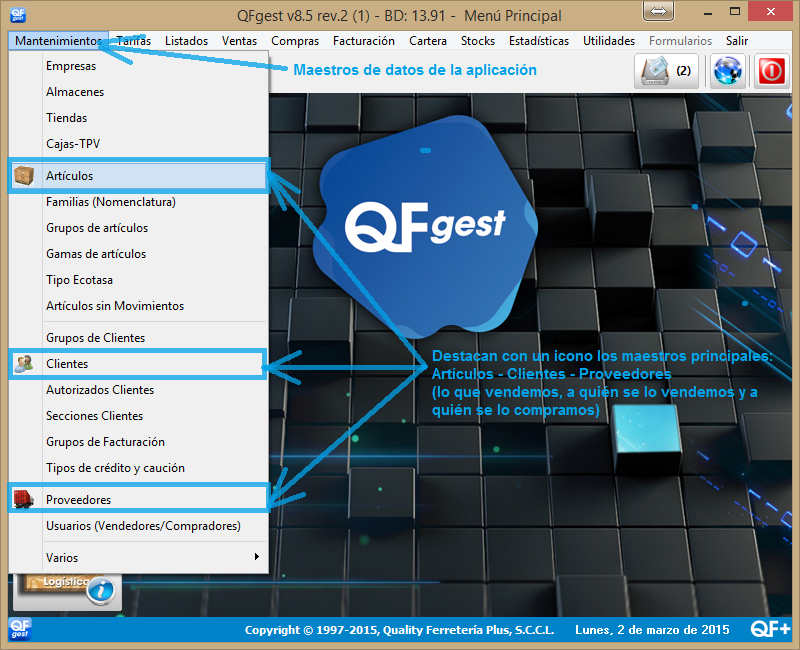
Task: Expand the Varios submenu arrow
Action: [x=257, y=557]
